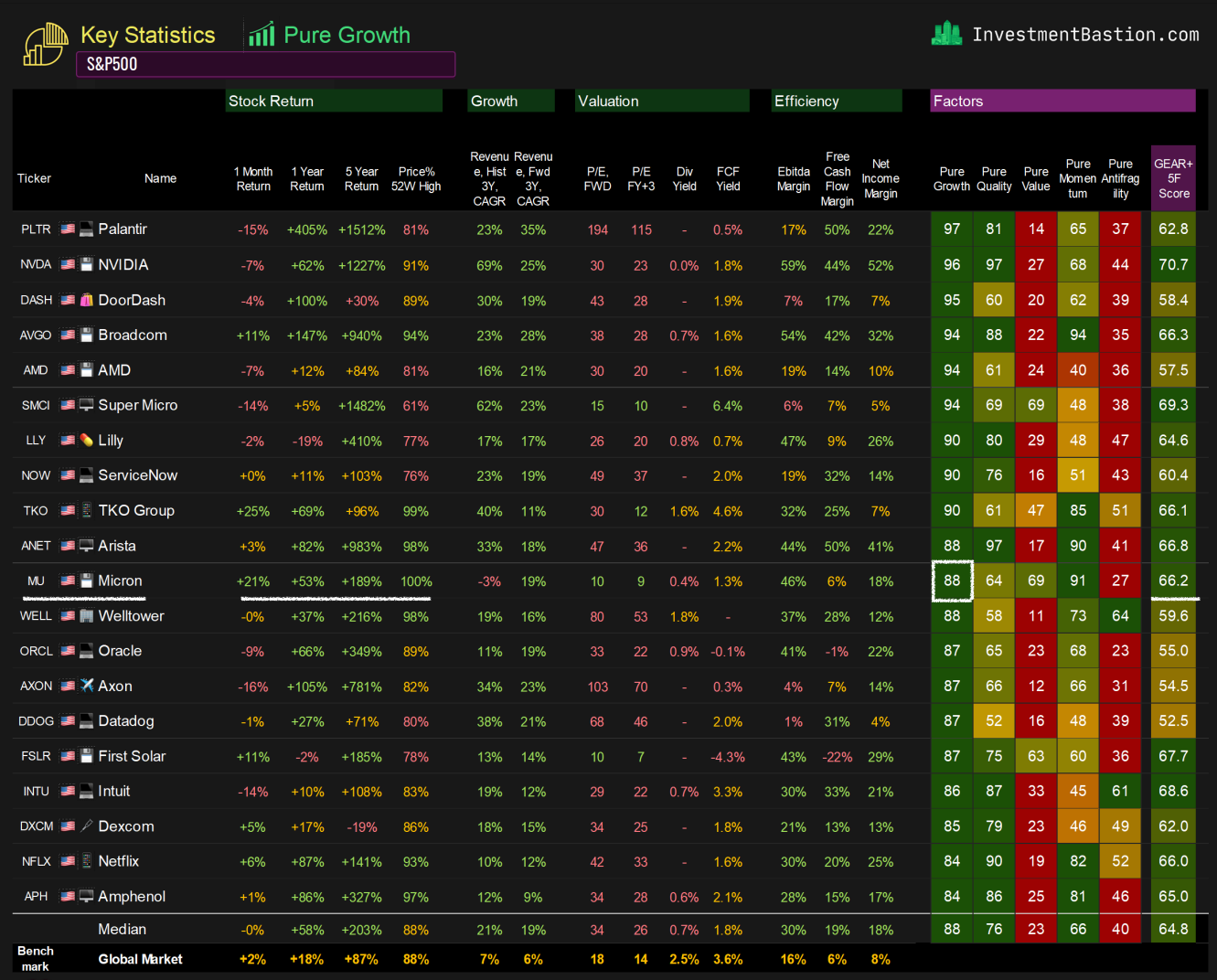The width and height of the screenshot is (1217, 980).
Task: Select the Growth section header
Action: tap(511, 101)
